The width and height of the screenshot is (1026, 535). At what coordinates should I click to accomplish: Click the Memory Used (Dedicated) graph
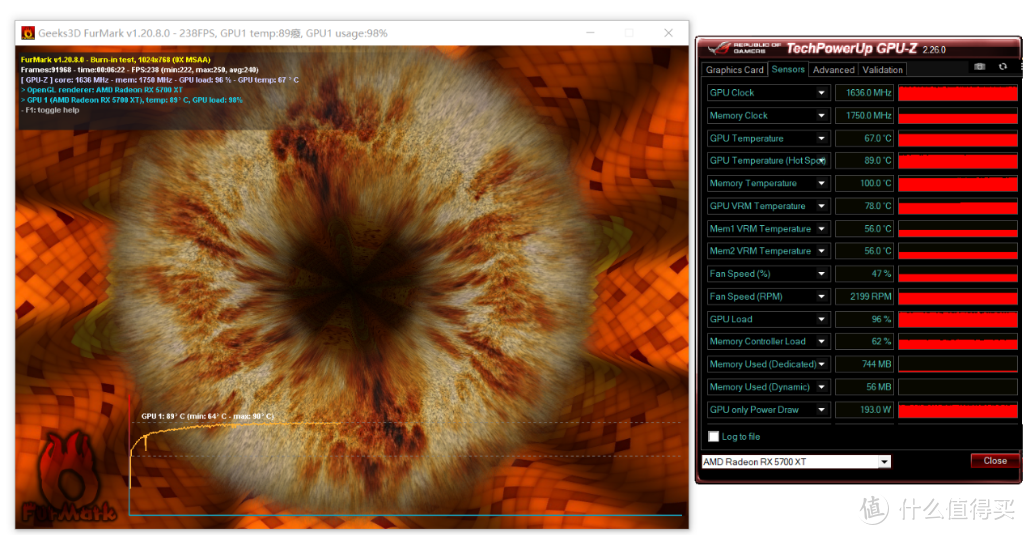point(957,364)
